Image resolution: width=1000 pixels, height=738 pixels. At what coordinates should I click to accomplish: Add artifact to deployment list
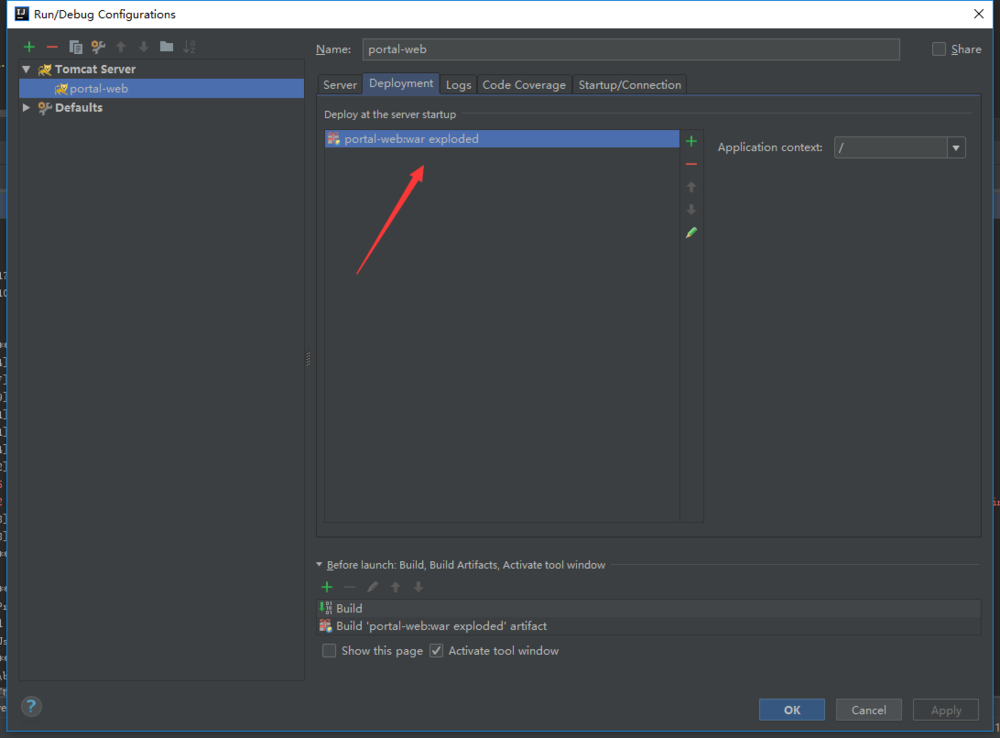[x=691, y=141]
